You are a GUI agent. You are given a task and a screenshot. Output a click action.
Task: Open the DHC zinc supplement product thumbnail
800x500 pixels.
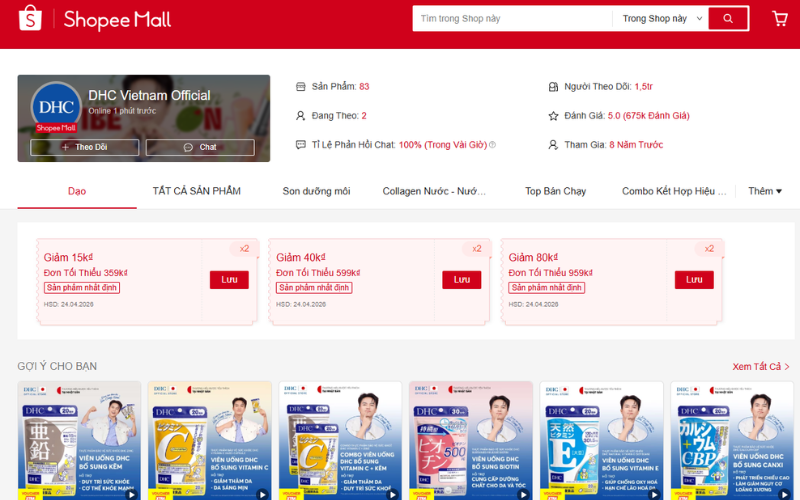click(79, 441)
